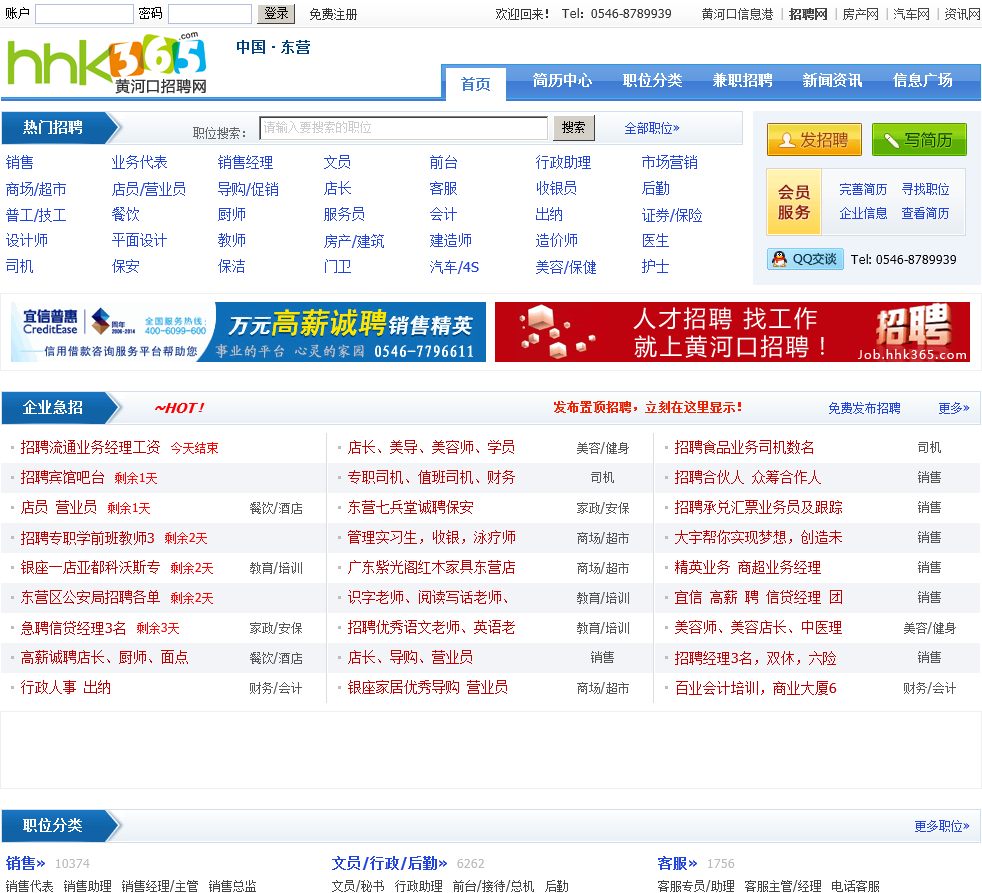Click the 职位搜索 job search text box

click(x=404, y=128)
